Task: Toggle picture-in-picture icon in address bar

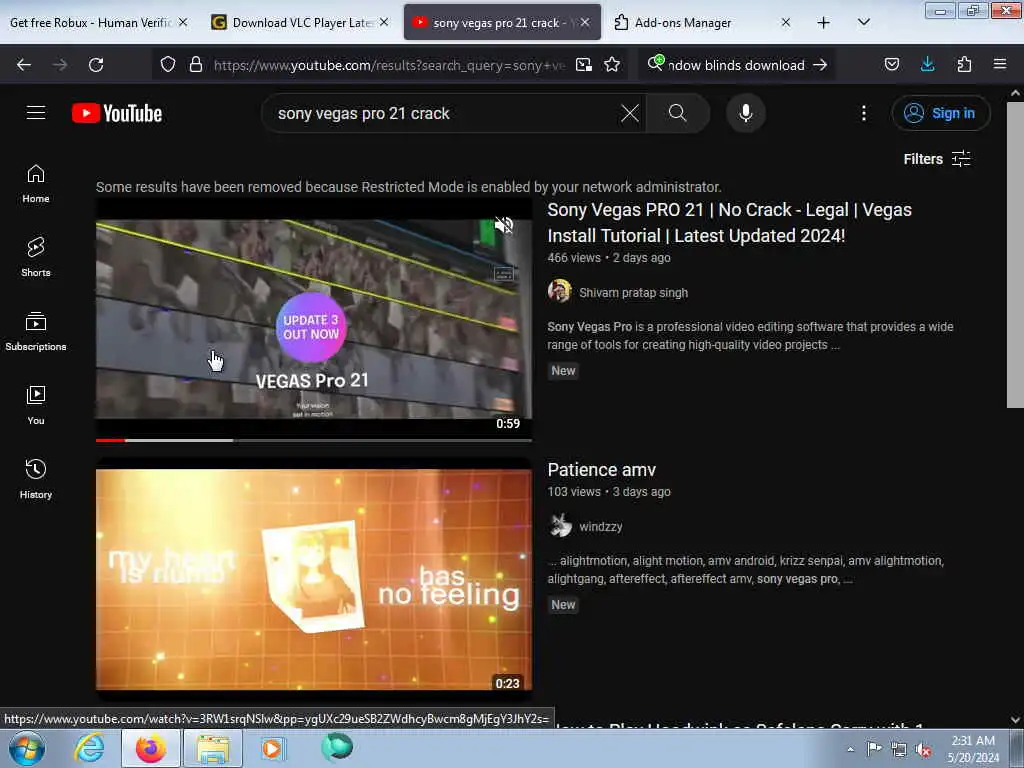Action: coord(584,65)
